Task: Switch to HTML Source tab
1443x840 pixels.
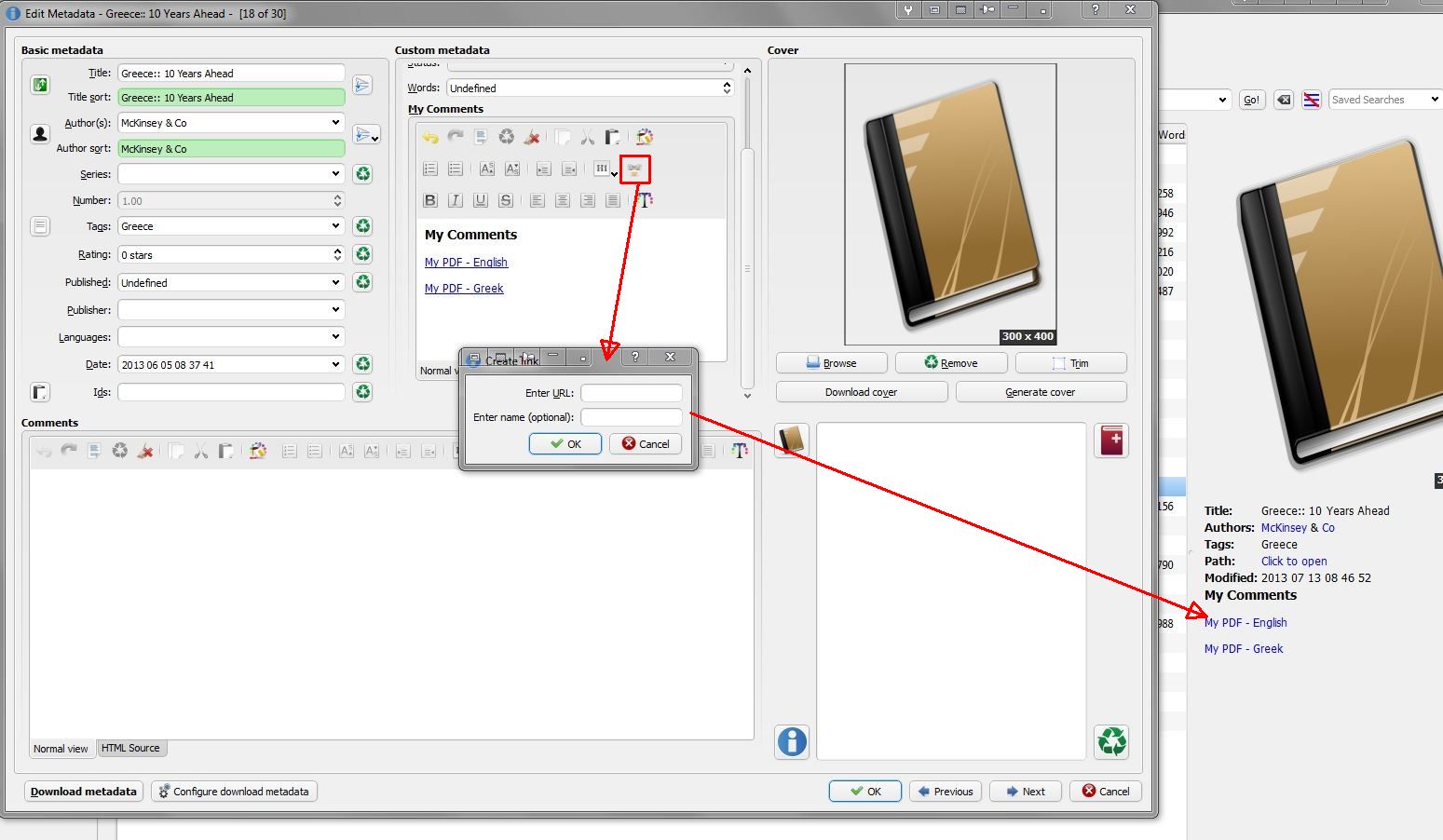Action: point(130,748)
